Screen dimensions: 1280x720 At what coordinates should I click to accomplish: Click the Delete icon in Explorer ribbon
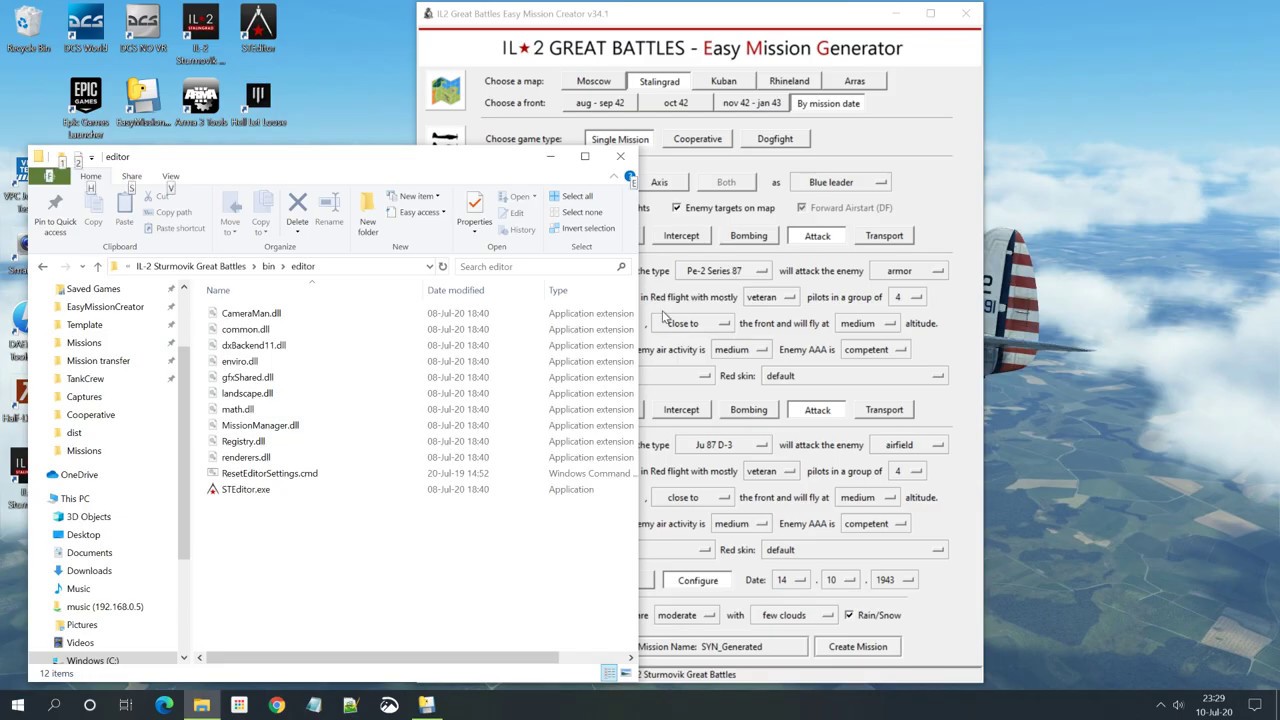tap(297, 210)
